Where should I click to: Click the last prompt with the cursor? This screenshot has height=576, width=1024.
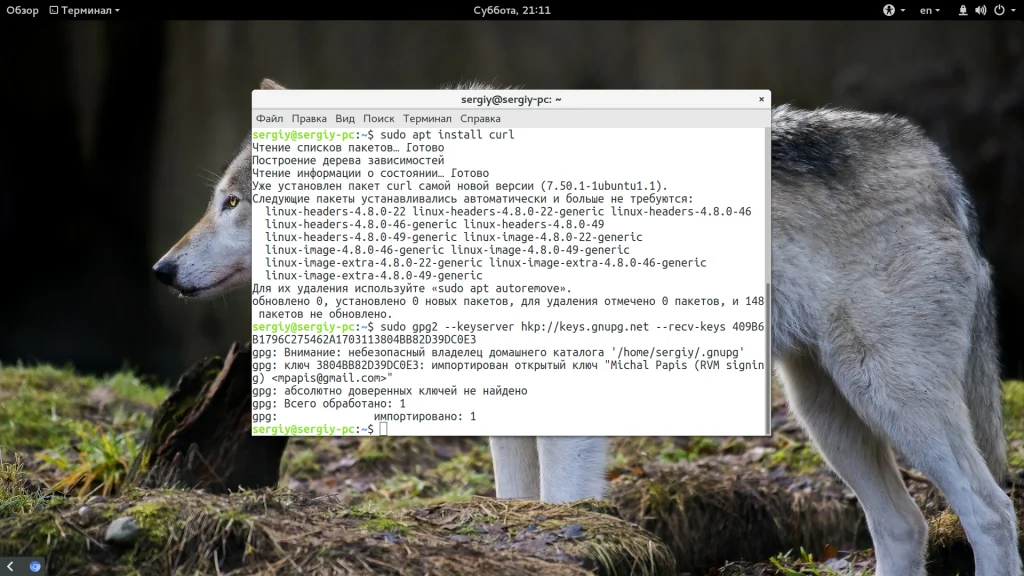coord(320,429)
